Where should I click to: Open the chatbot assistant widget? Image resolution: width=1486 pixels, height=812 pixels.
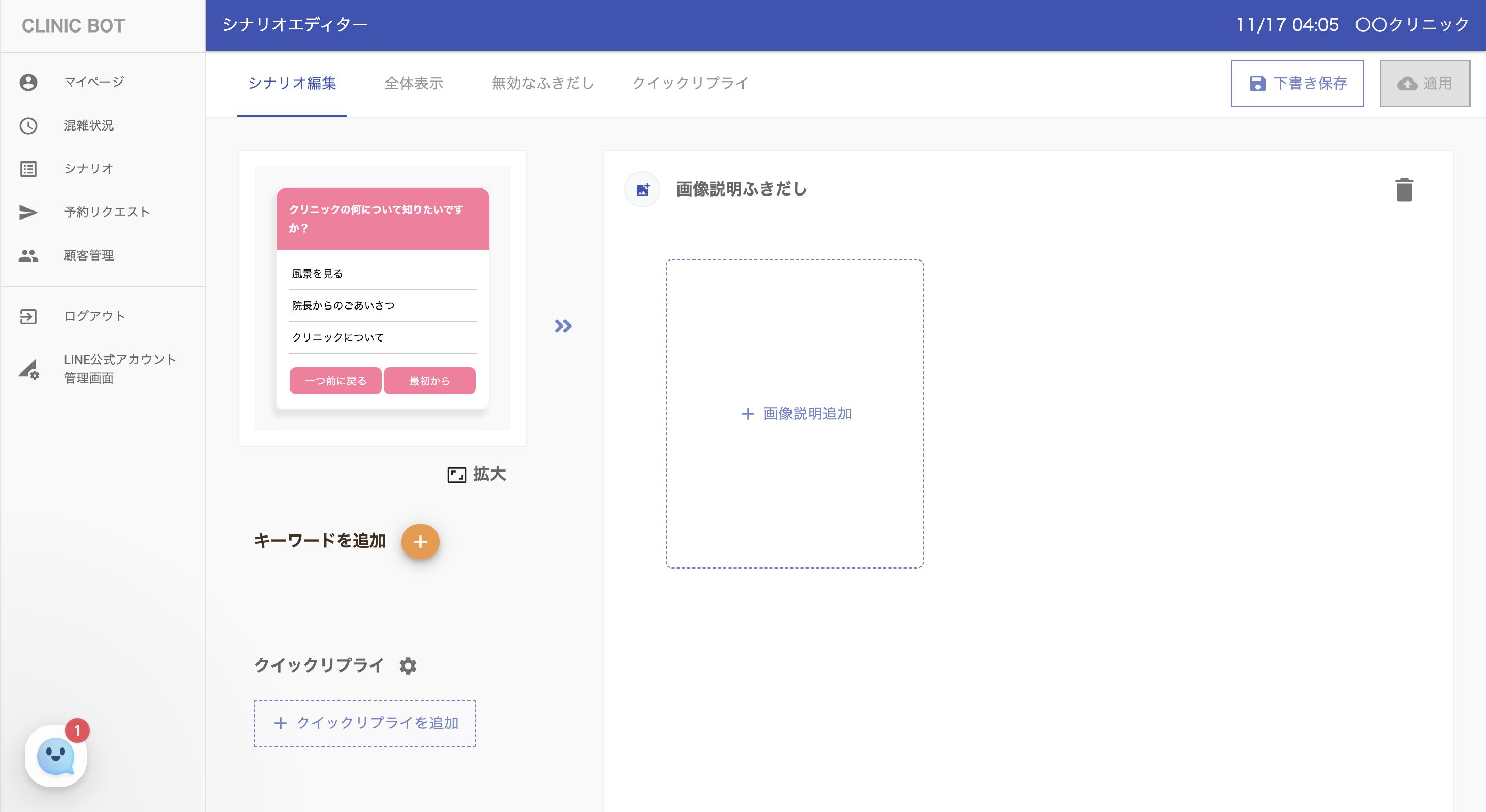click(56, 755)
